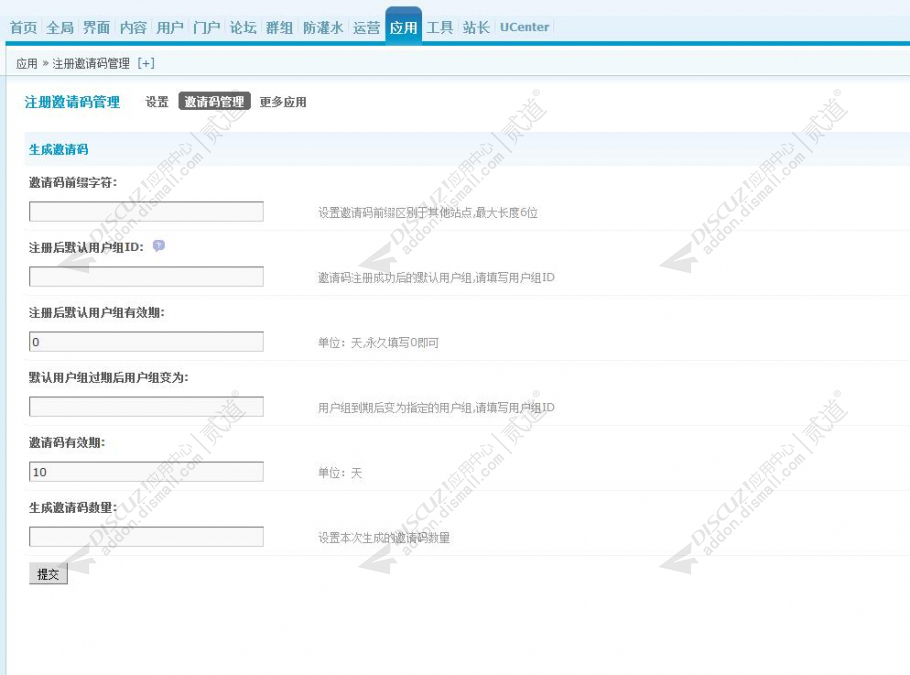
Task: Open the 界面 menu
Action: coord(94,28)
